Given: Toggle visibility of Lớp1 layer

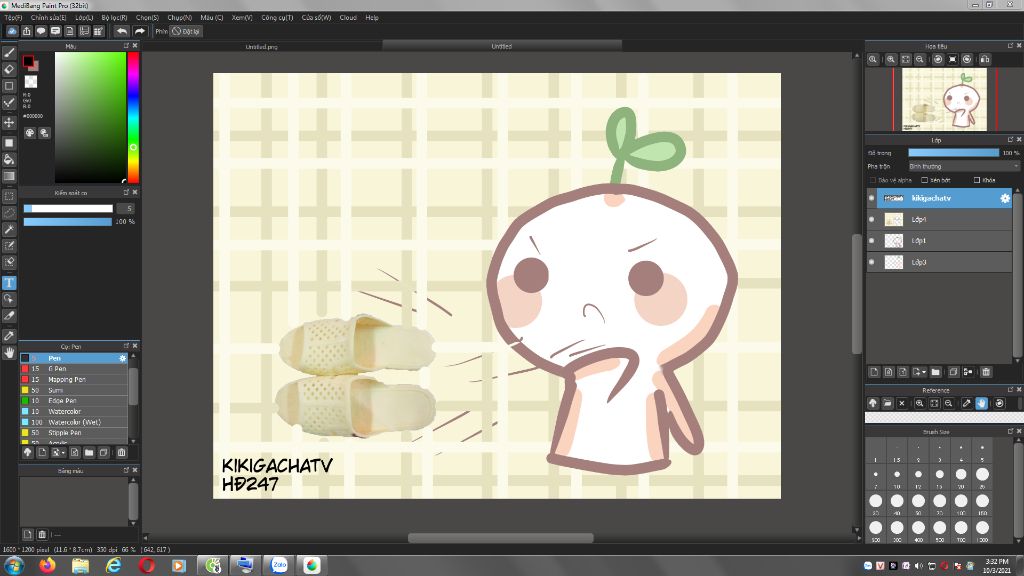Looking at the screenshot, I should [872, 241].
